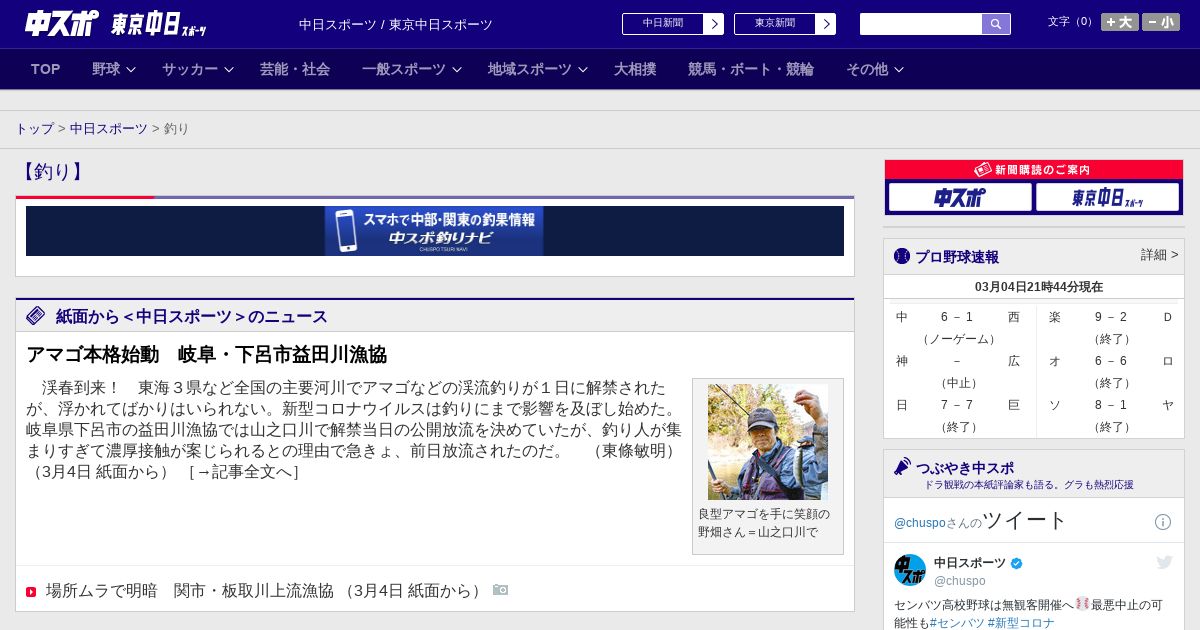Expand the 野球 menu
The width and height of the screenshot is (1200, 630).
point(114,69)
